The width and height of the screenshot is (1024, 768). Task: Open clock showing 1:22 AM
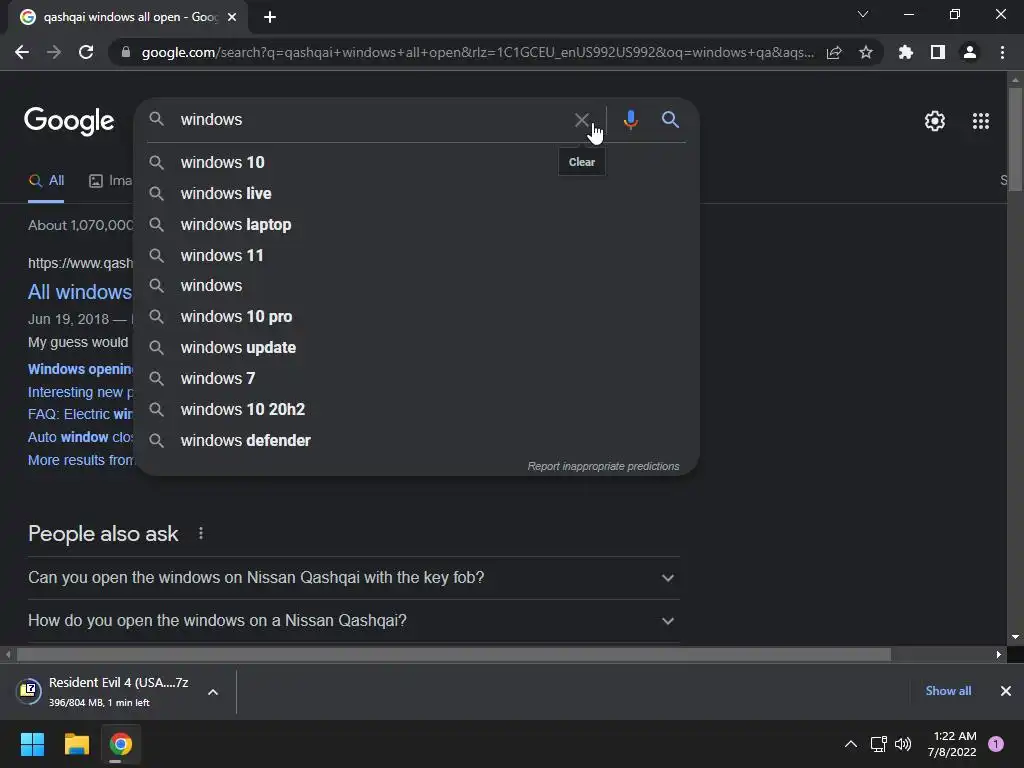coord(952,744)
